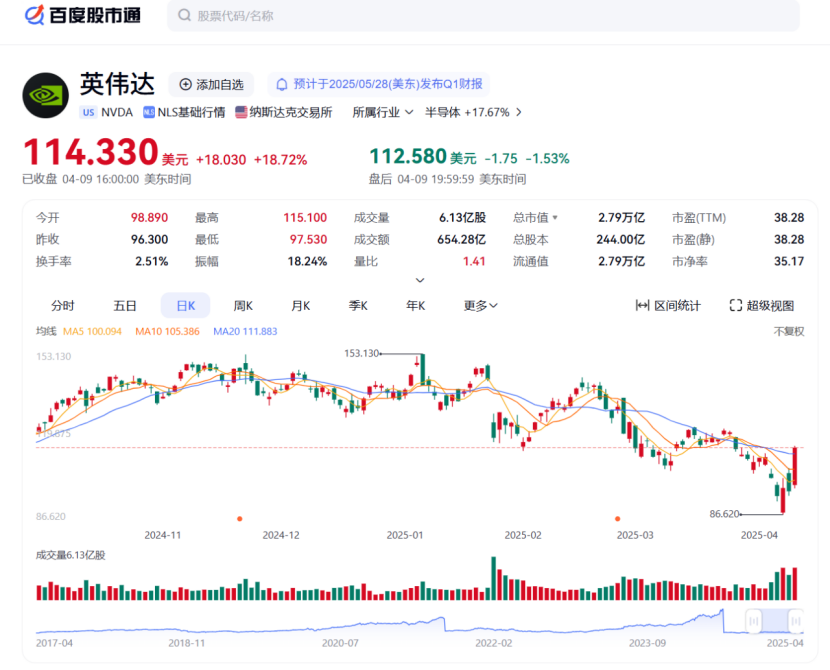
Task: Click the Baidu Gushitong logo
Action: pyautogui.click(x=82, y=15)
